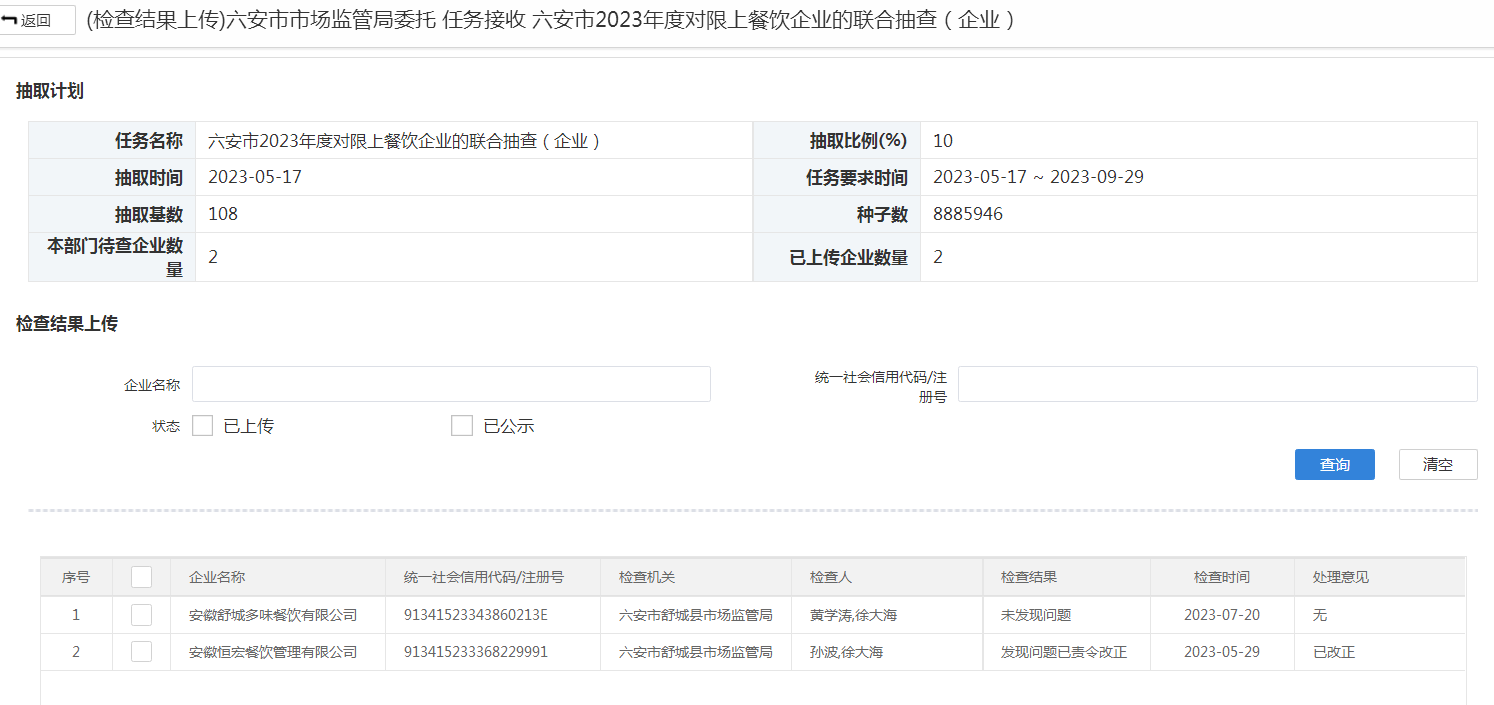Viewport: 1494px width, 705px height.
Task: Click the 序号 column header
Action: point(76,577)
